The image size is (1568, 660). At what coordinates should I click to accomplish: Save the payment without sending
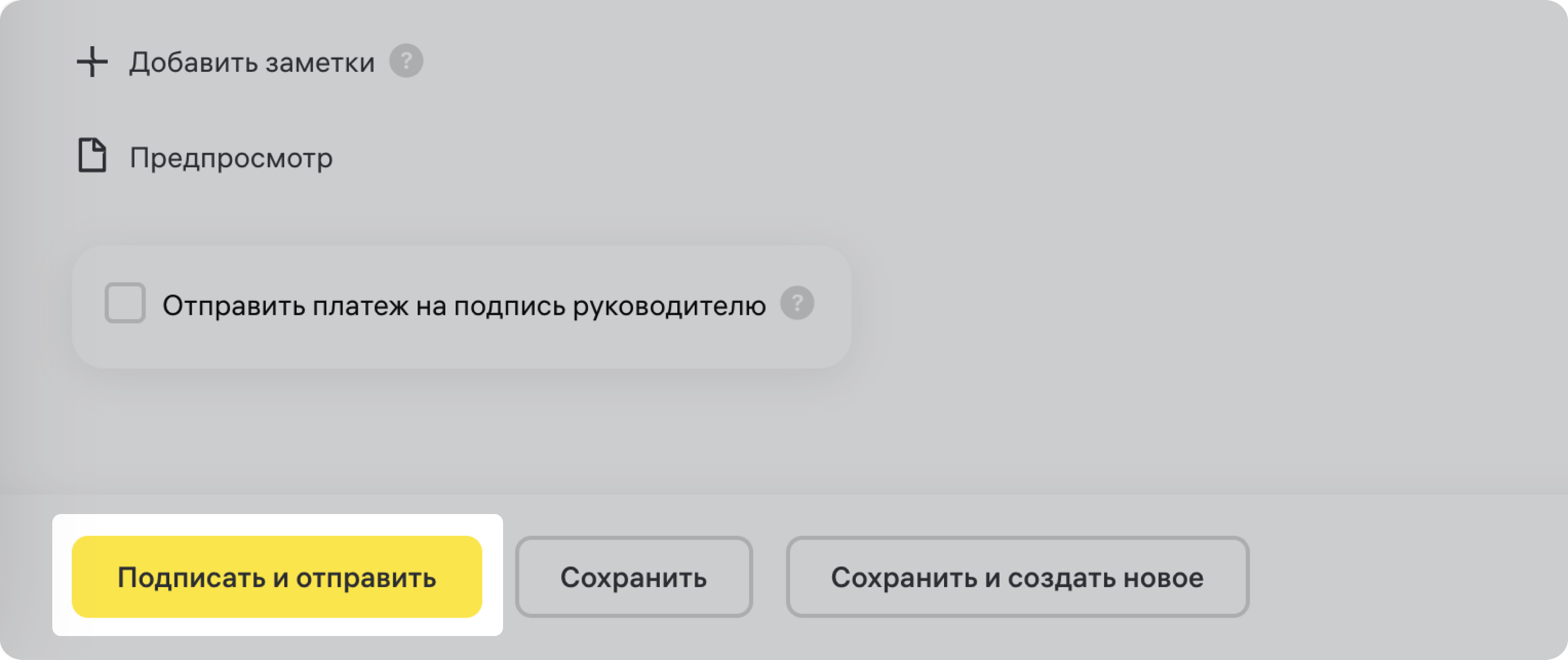coord(633,577)
